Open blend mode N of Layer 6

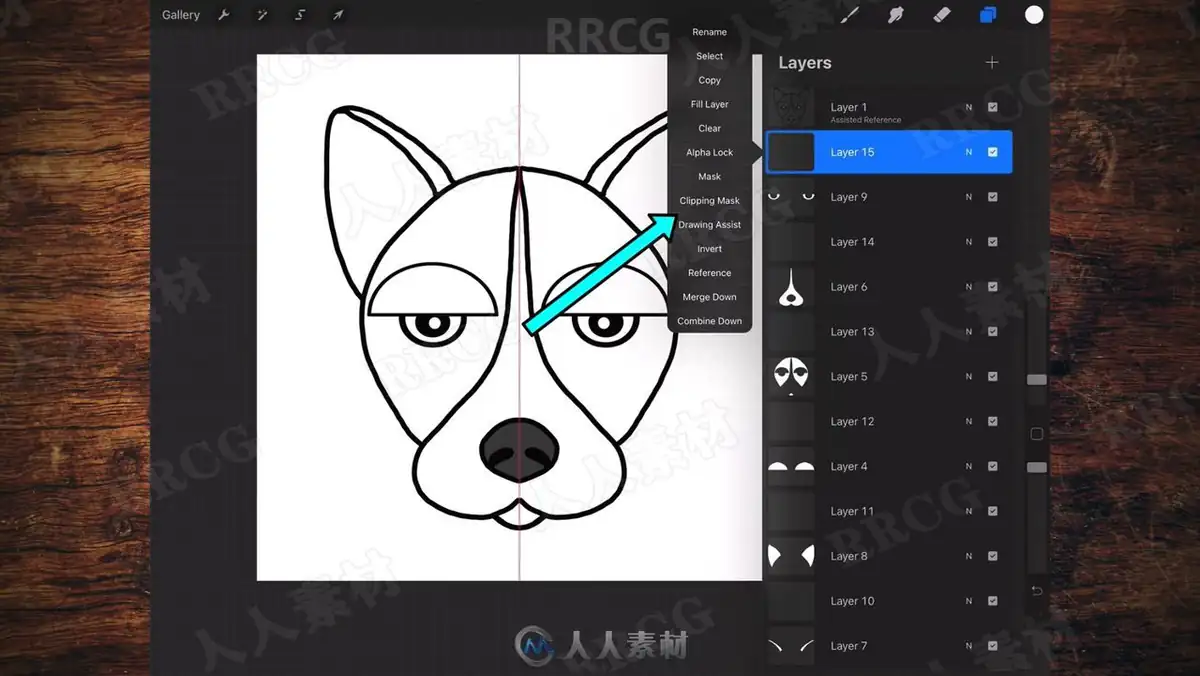(x=968, y=287)
